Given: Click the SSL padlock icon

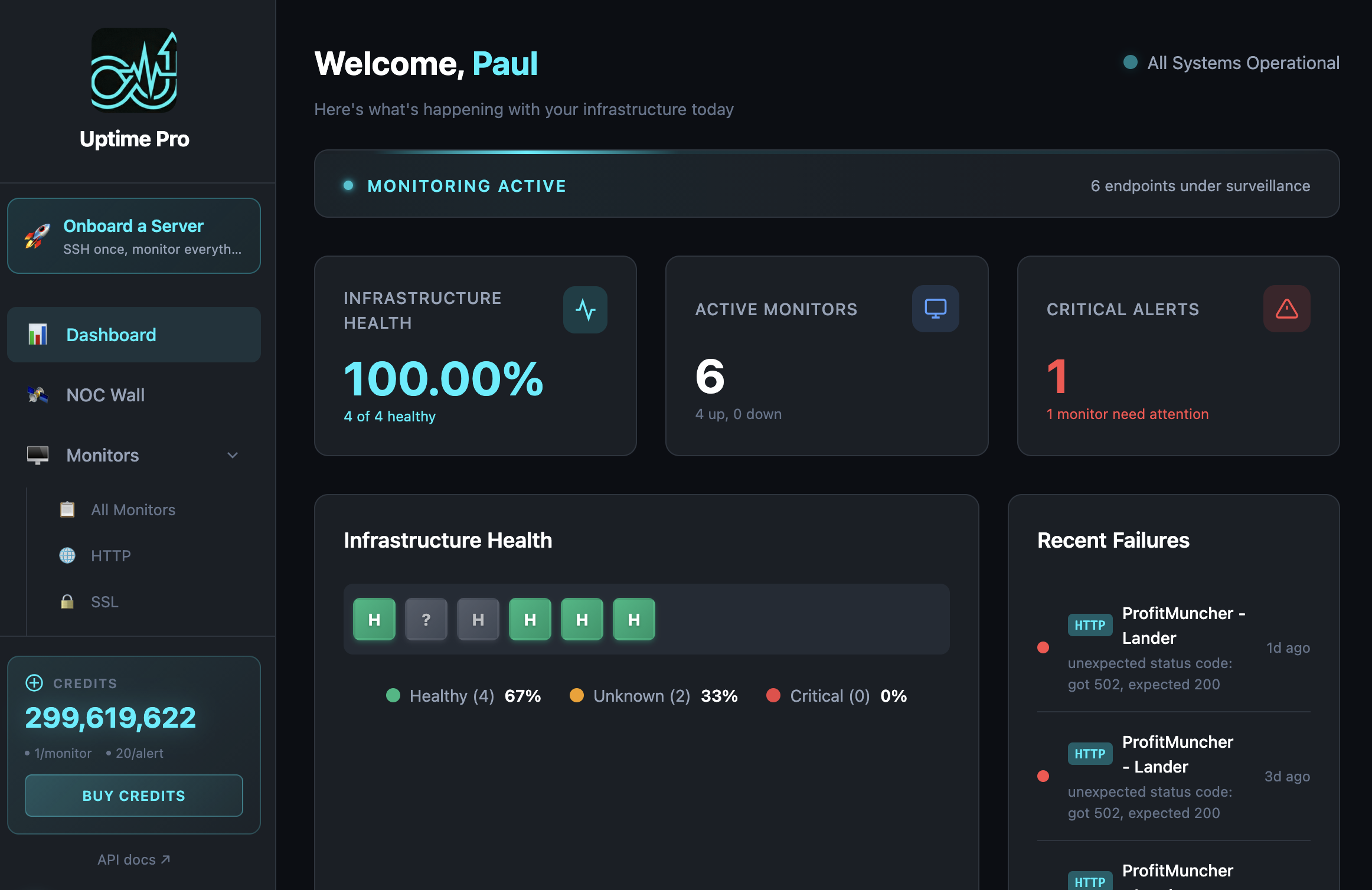Looking at the screenshot, I should click(67, 601).
